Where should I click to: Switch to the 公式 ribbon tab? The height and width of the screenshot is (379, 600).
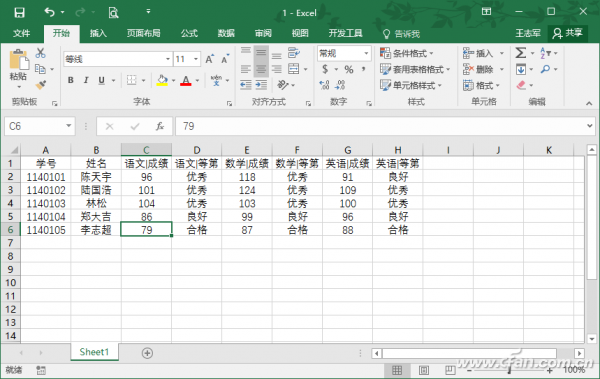tap(189, 33)
